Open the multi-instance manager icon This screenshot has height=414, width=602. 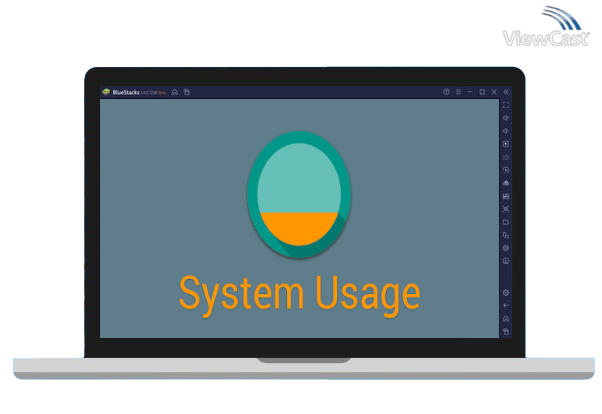[506, 235]
